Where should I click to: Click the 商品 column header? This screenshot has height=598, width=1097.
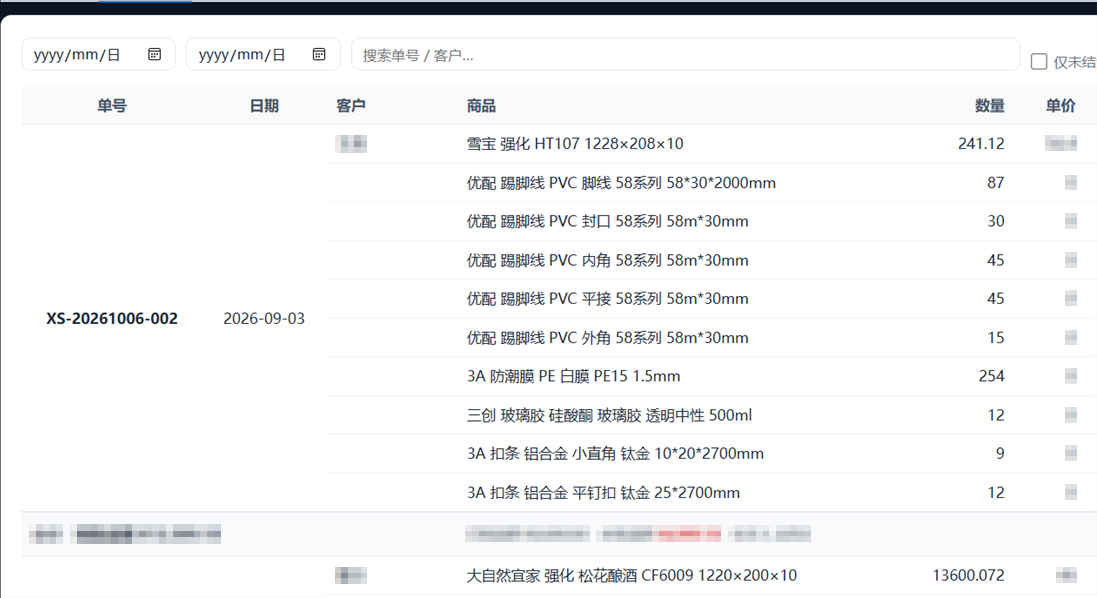pyautogui.click(x=481, y=106)
